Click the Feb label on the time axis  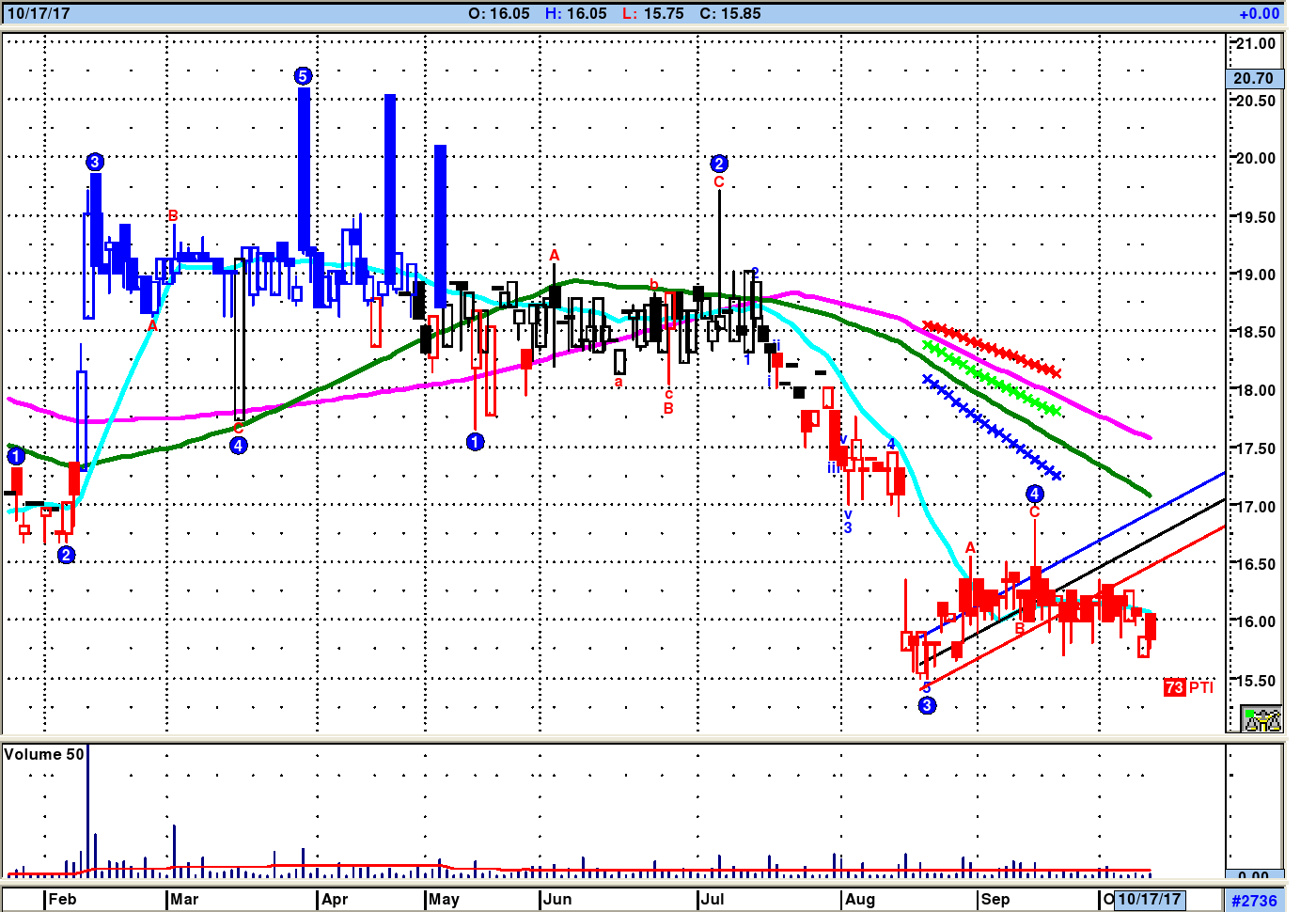[62, 899]
